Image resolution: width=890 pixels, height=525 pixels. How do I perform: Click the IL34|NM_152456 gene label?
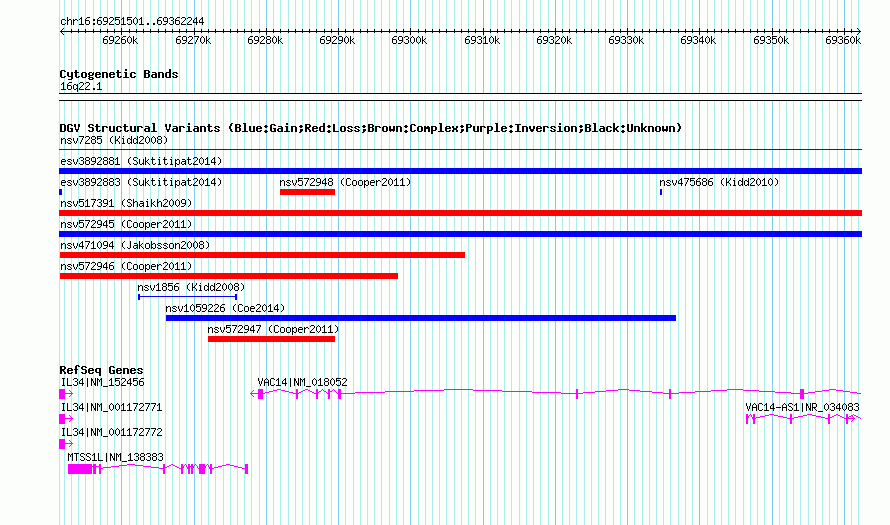tap(102, 383)
